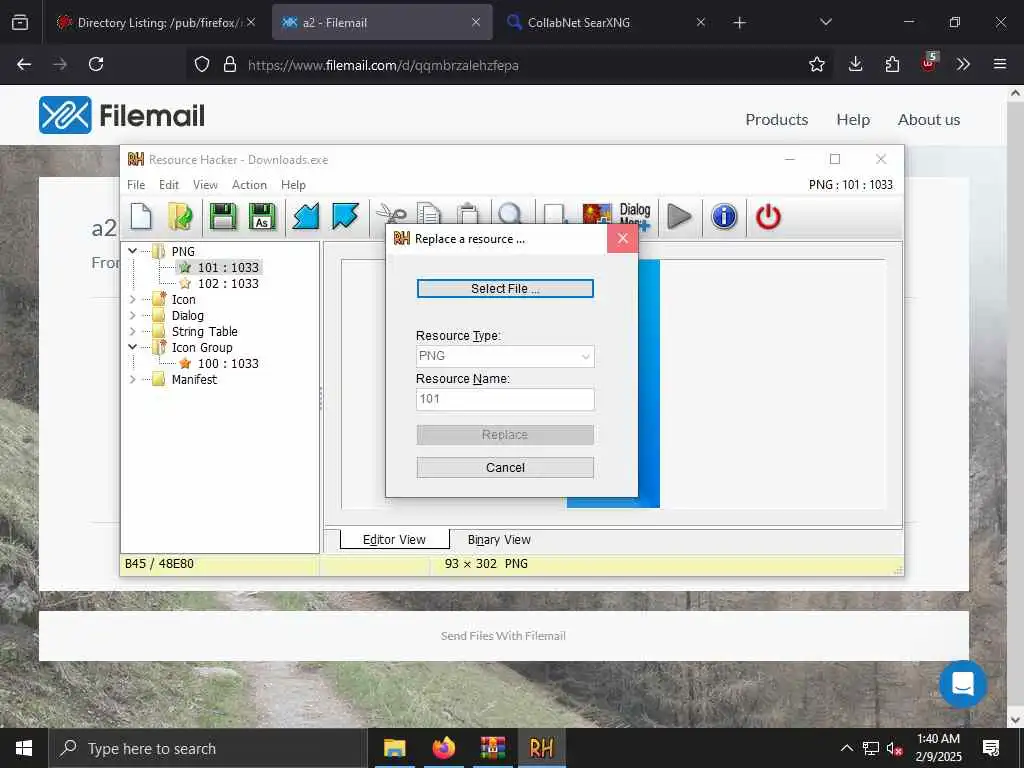Image resolution: width=1024 pixels, height=768 pixels.
Task: Open WinRAR from the taskbar
Action: 493,748
